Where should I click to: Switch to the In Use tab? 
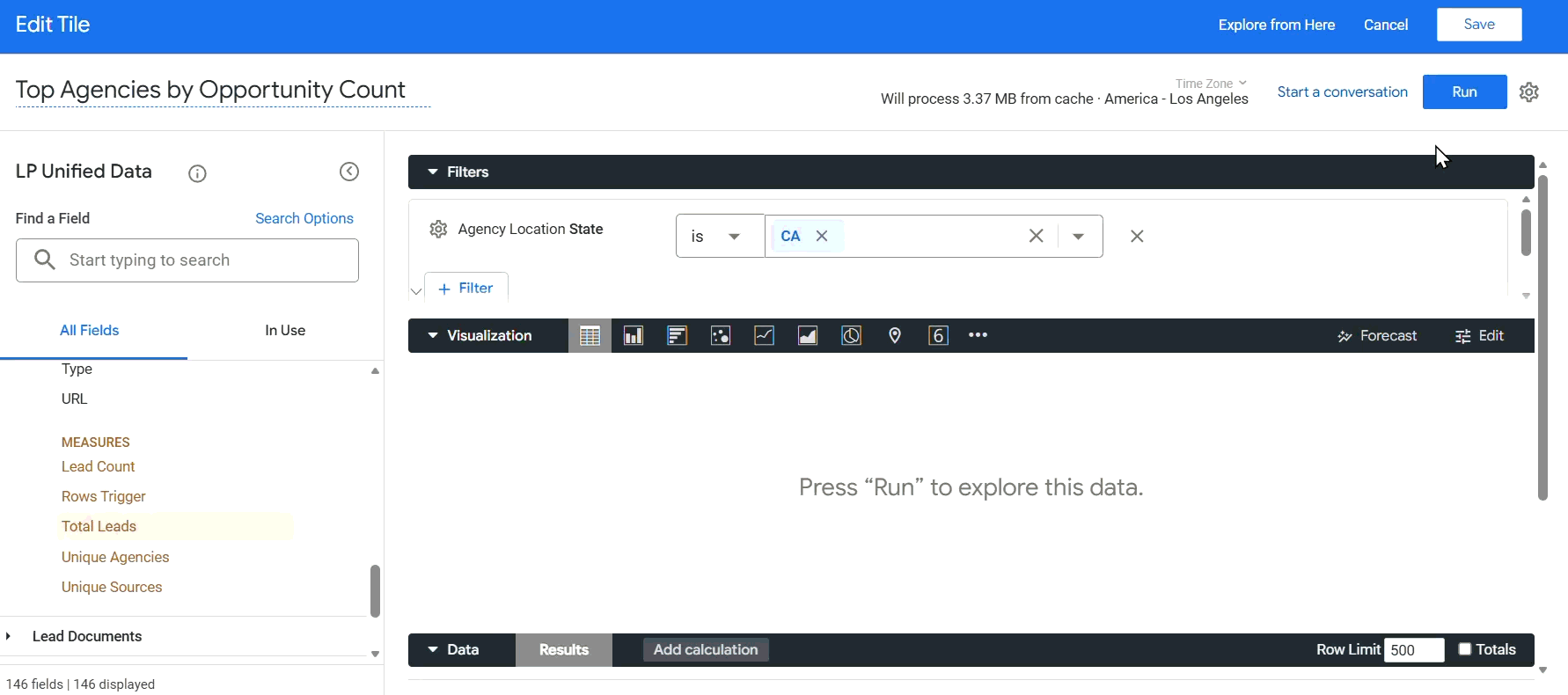pyautogui.click(x=285, y=331)
